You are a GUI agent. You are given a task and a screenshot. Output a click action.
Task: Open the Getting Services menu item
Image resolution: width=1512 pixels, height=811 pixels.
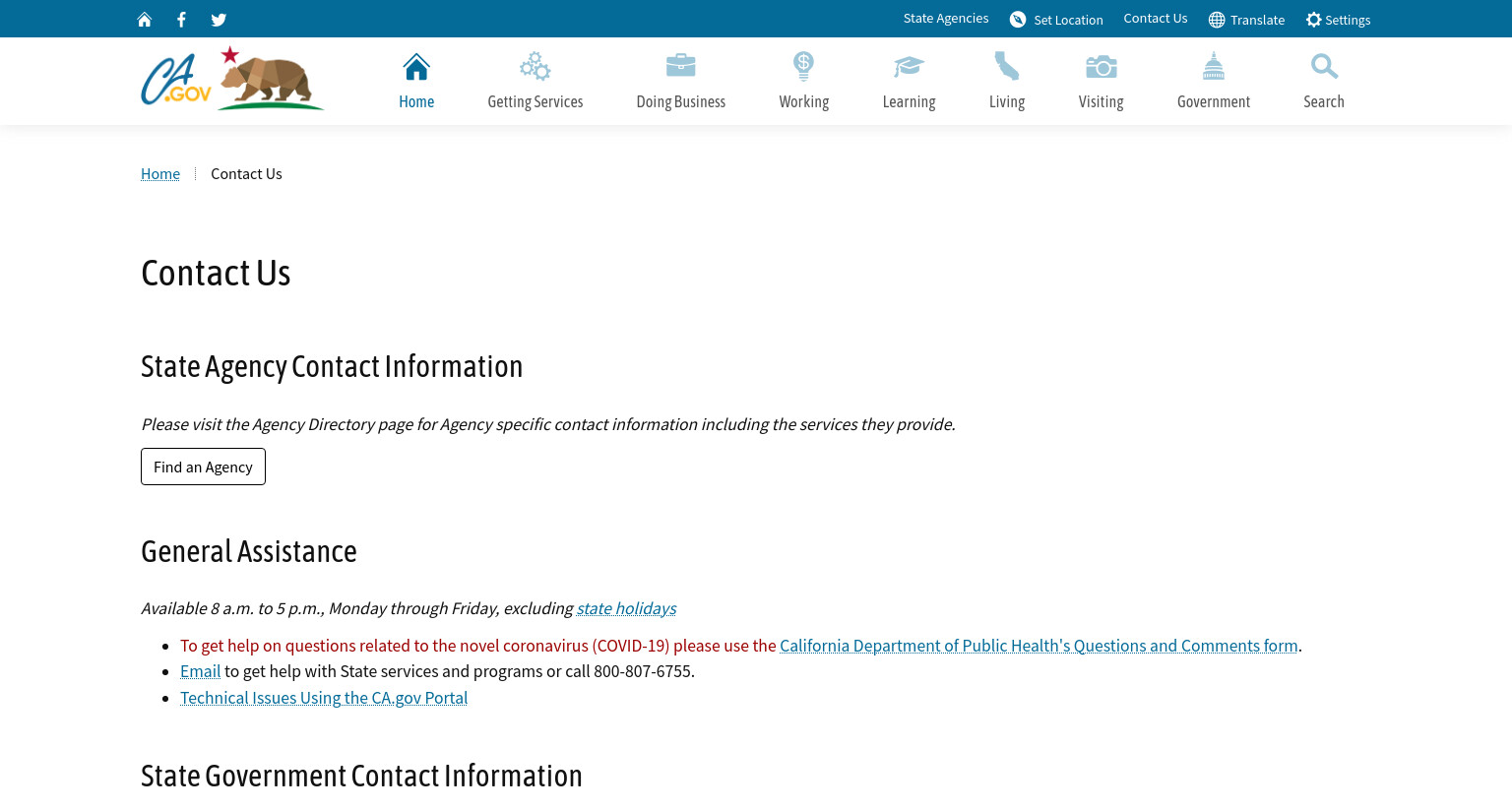[x=535, y=101]
